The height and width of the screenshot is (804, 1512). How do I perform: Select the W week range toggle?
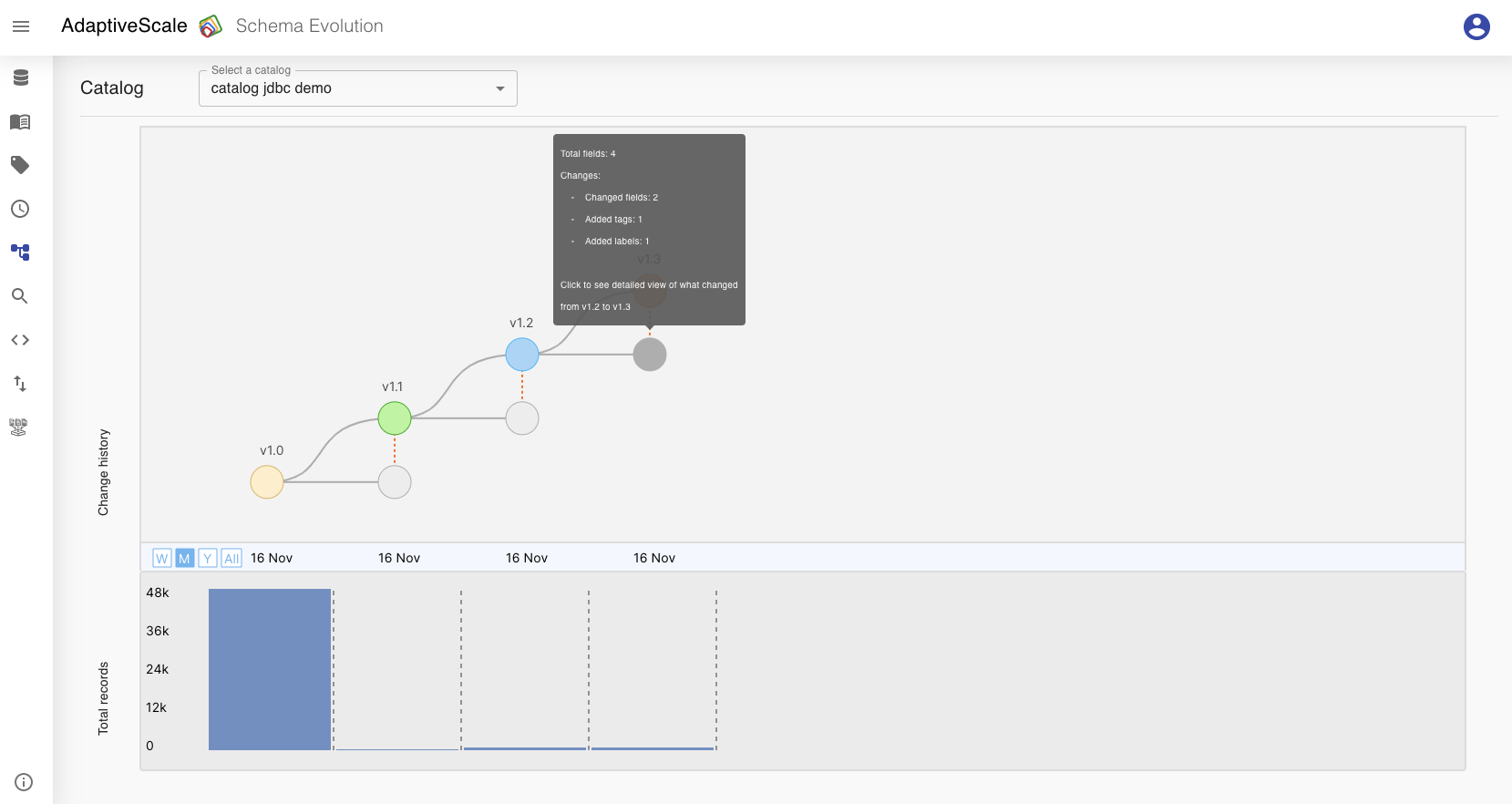coord(162,558)
